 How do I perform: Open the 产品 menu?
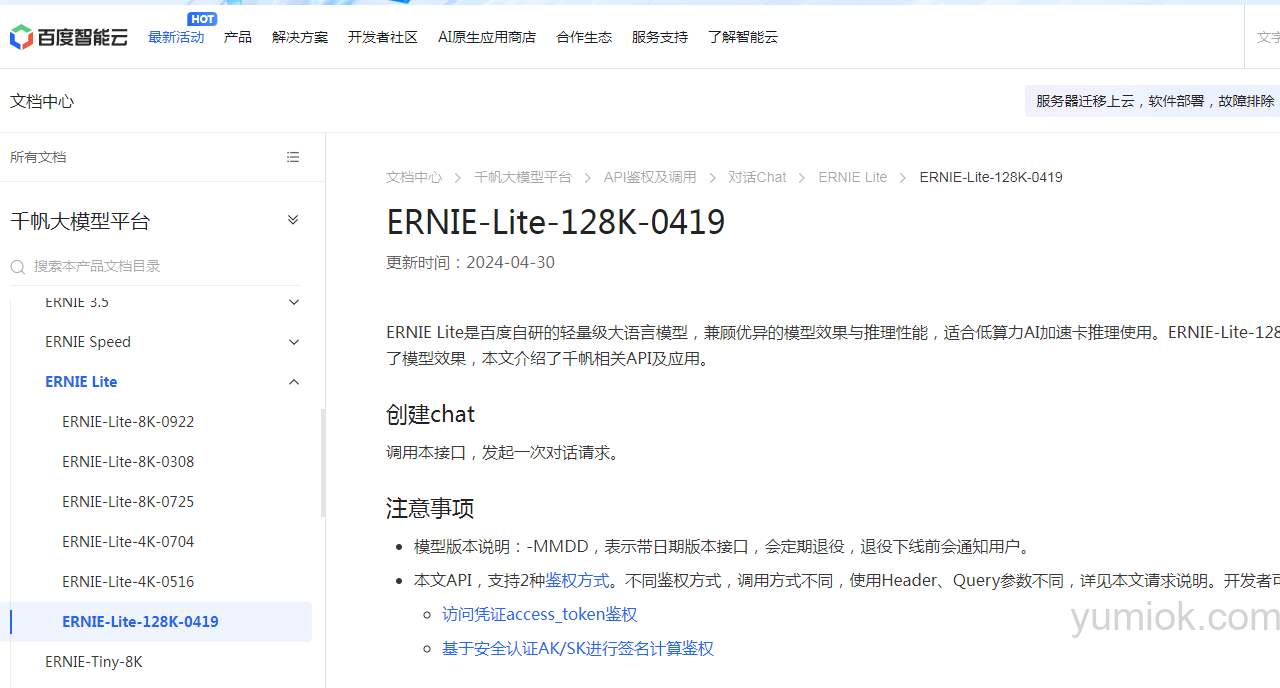(238, 37)
